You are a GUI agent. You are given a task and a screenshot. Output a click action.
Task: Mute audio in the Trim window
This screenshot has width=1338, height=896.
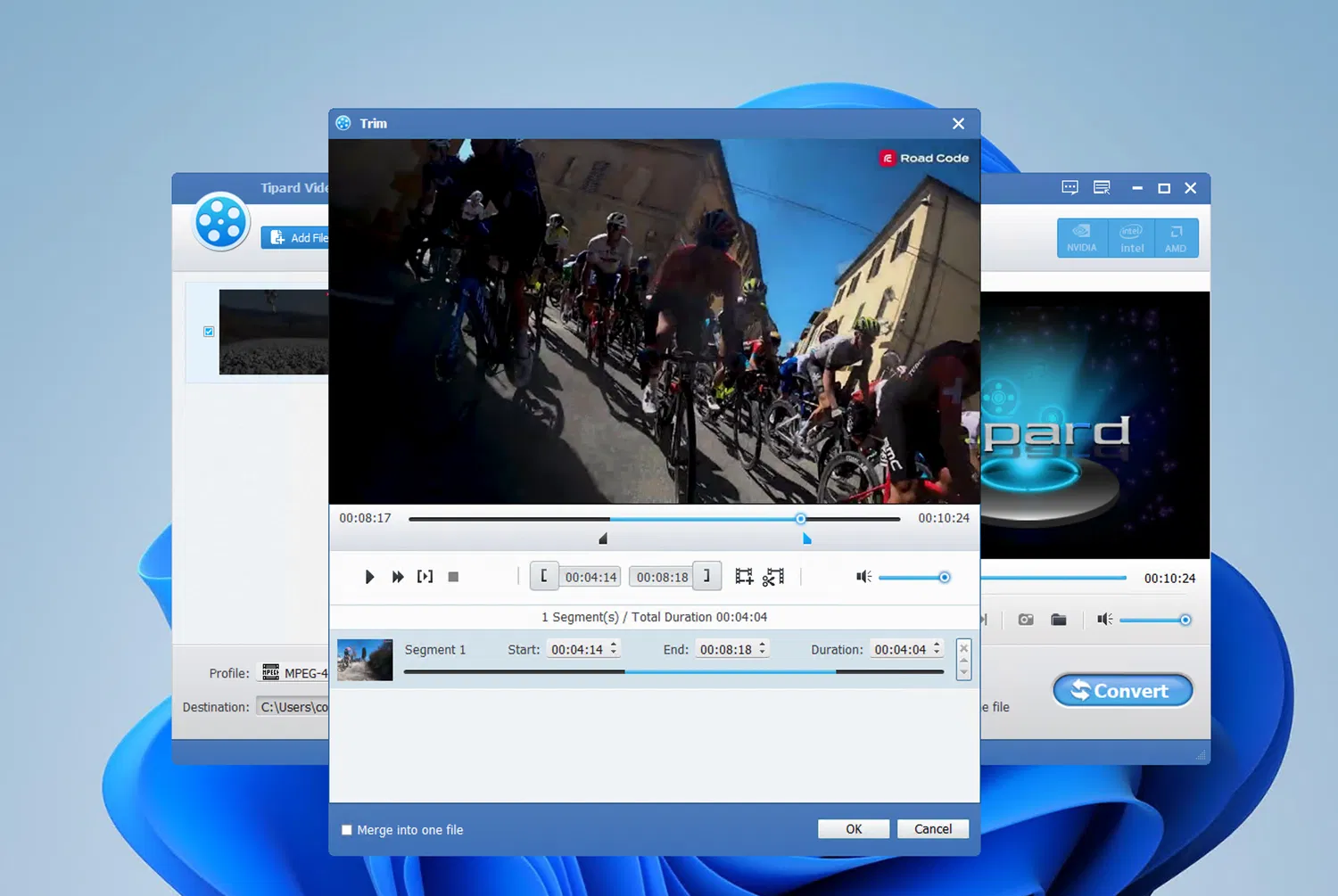tap(863, 577)
